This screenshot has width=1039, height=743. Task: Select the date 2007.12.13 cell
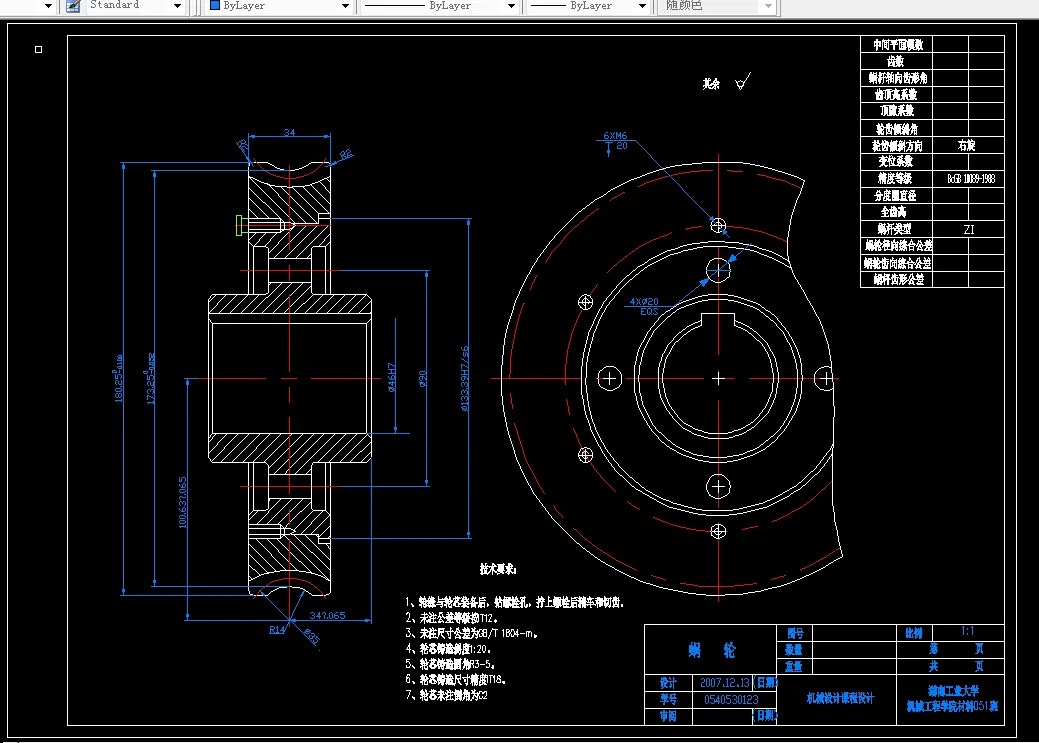coord(725,683)
